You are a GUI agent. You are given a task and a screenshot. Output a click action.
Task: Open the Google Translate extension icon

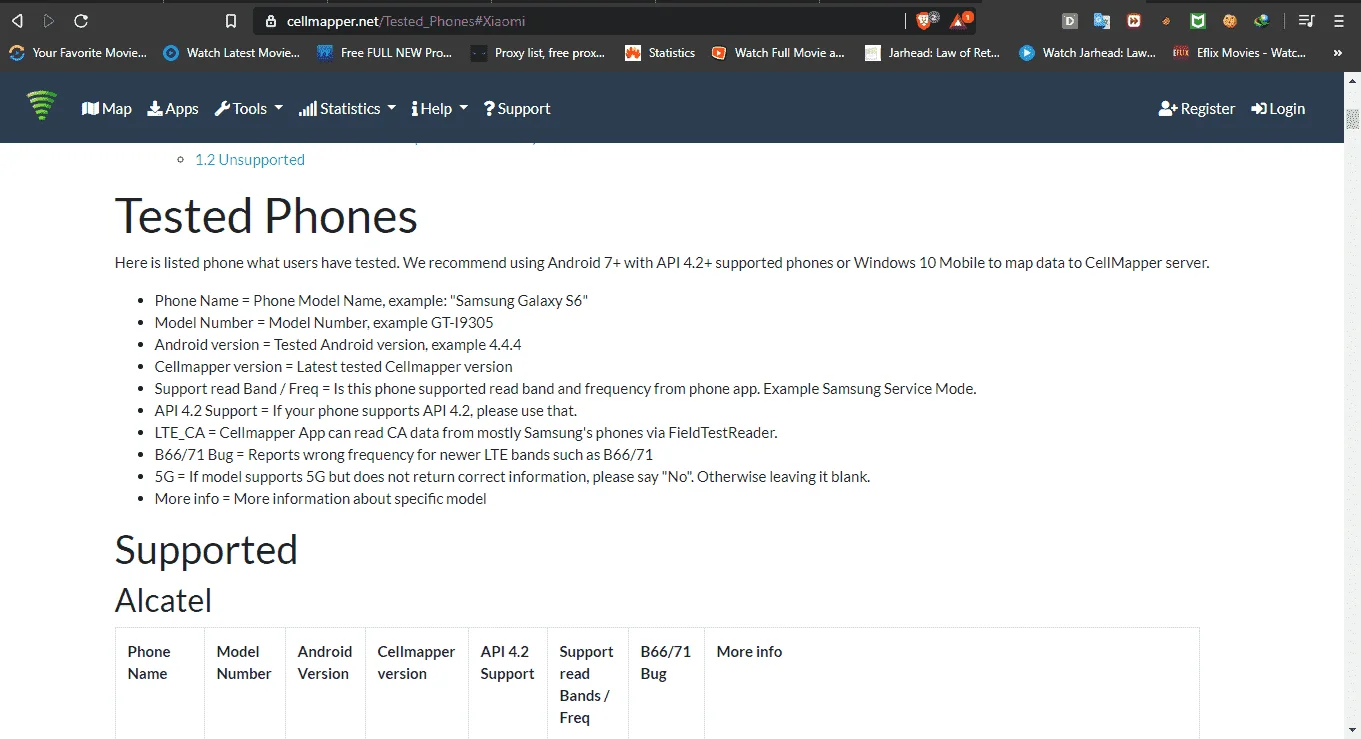coord(1102,20)
